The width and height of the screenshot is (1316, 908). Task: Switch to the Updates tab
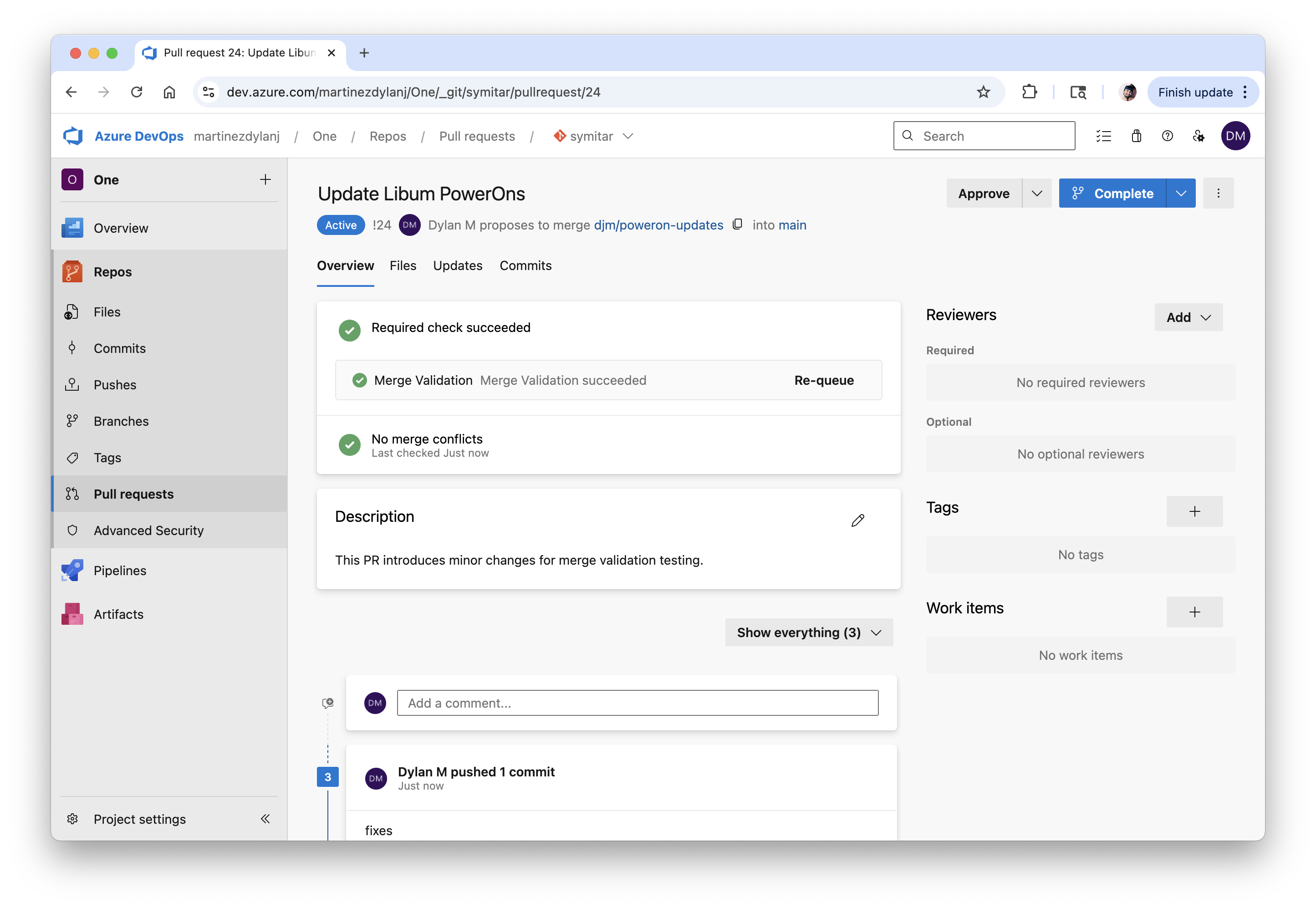click(x=458, y=265)
